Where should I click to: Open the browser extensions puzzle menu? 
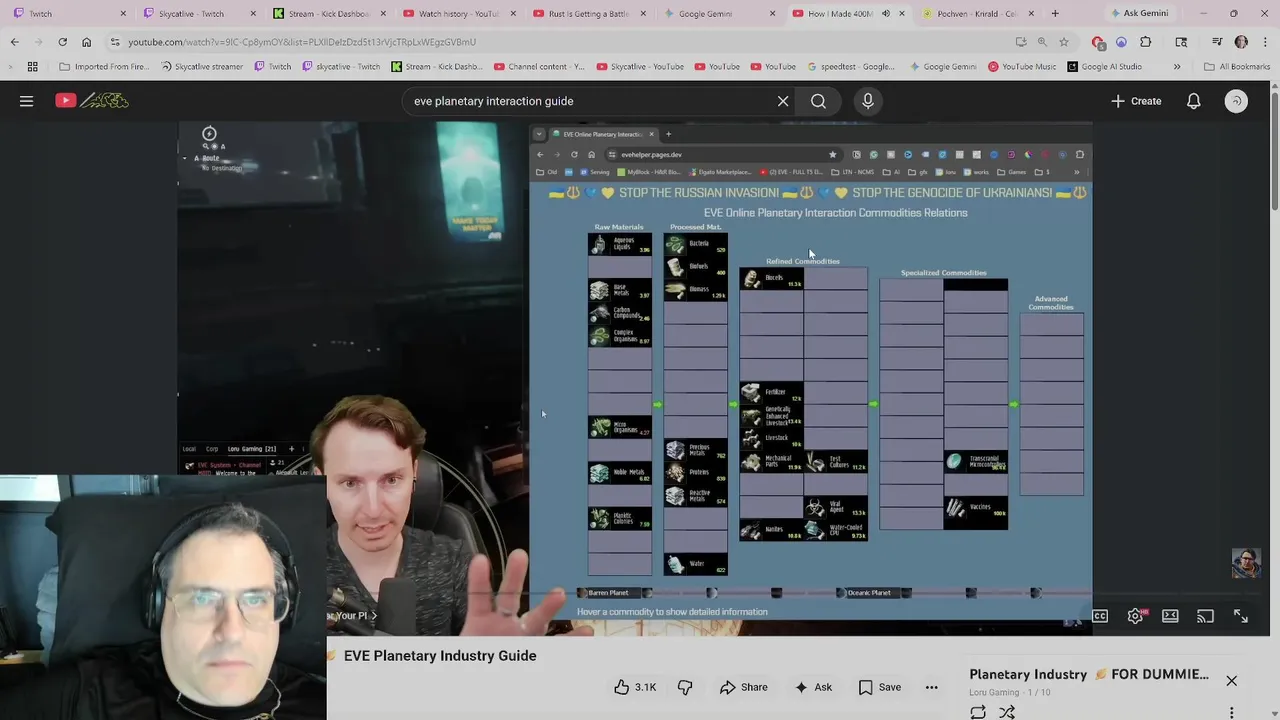click(x=1146, y=42)
